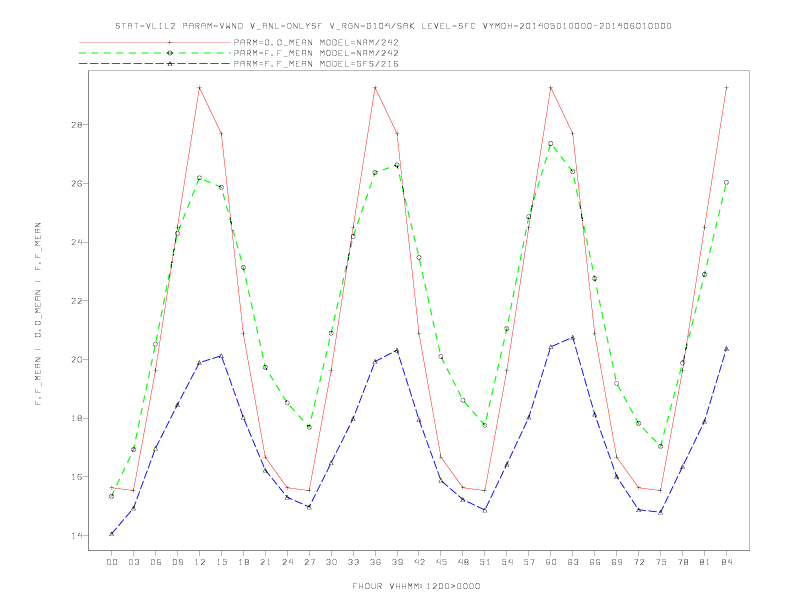Click the blue line's triangle marker at hour 63
The width and height of the screenshot is (792, 612).
pos(573,337)
